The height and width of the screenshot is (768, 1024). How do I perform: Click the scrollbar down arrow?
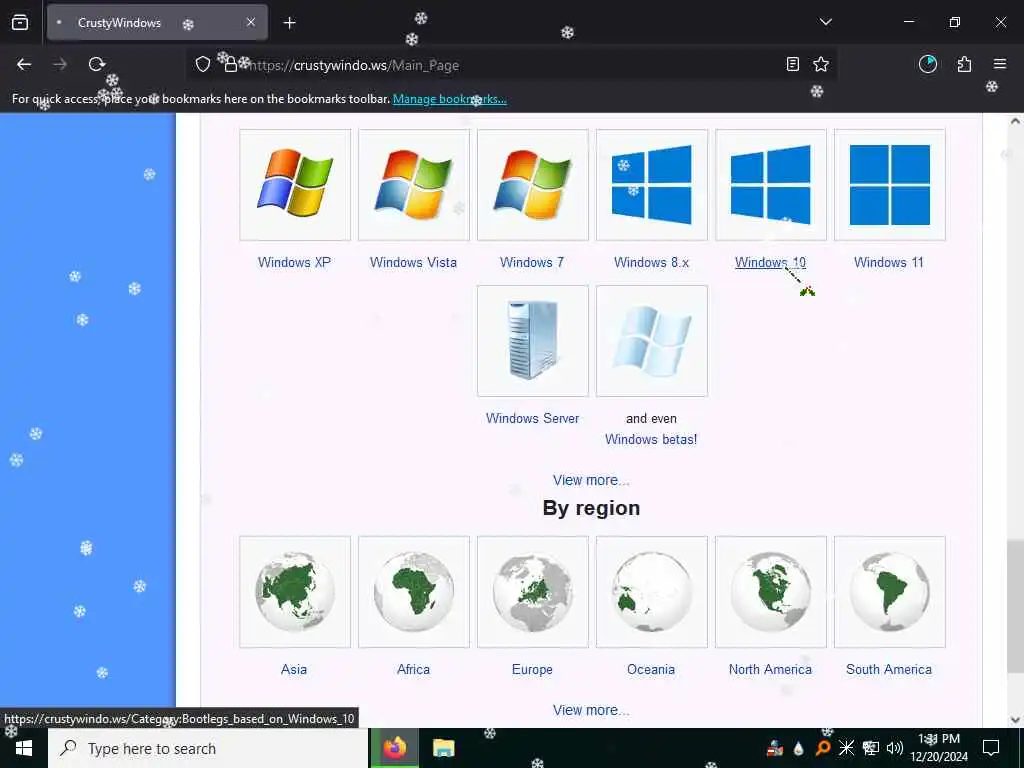[x=1016, y=720]
